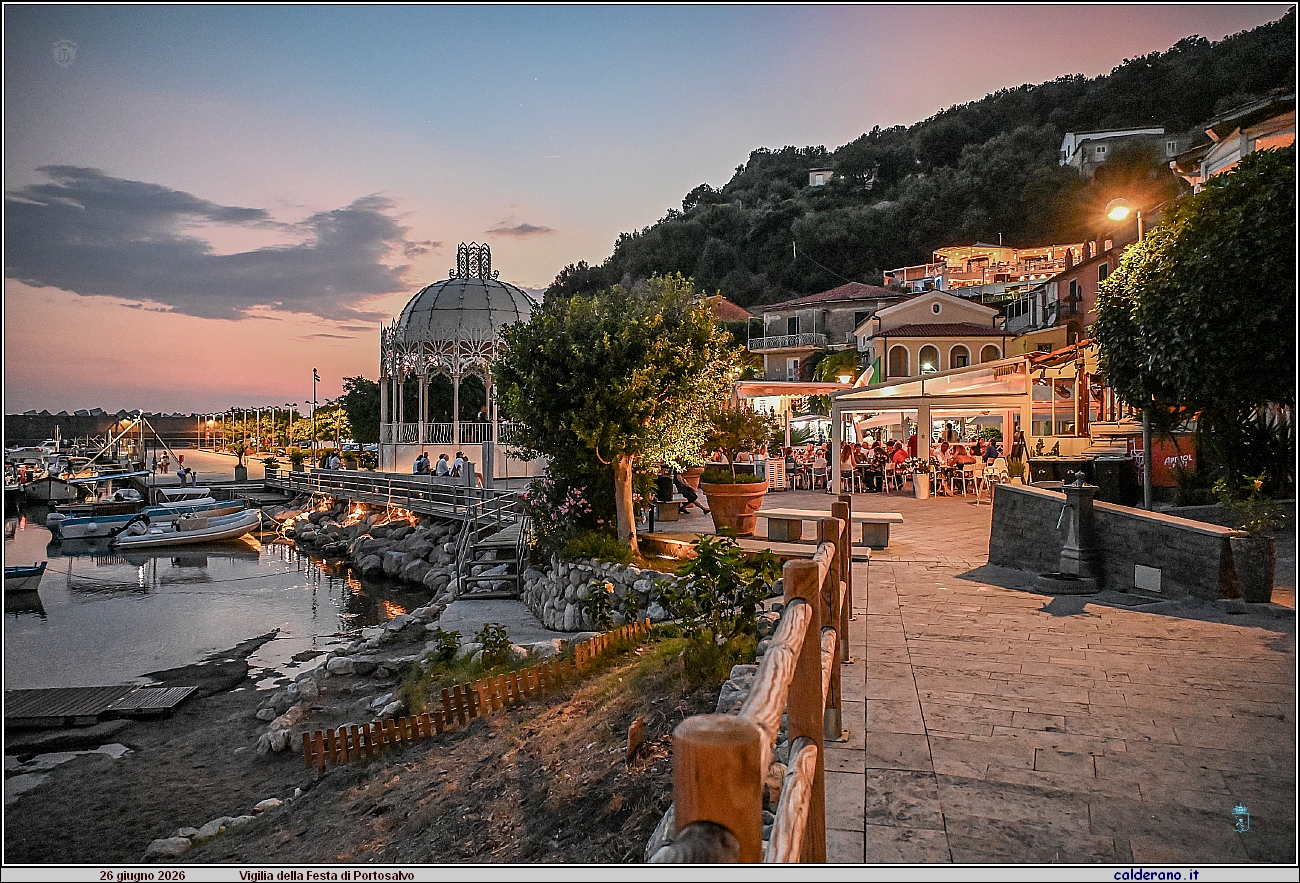Open the calderano.it link

pos(1155,875)
